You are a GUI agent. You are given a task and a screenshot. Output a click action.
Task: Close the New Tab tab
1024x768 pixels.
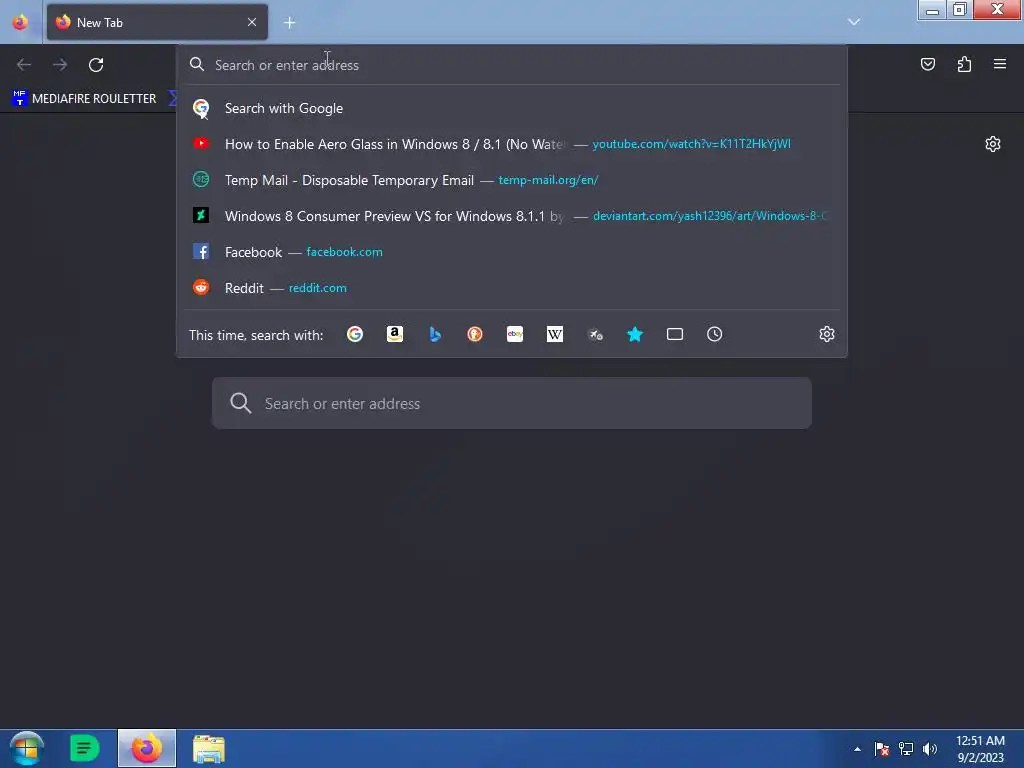[x=252, y=22]
